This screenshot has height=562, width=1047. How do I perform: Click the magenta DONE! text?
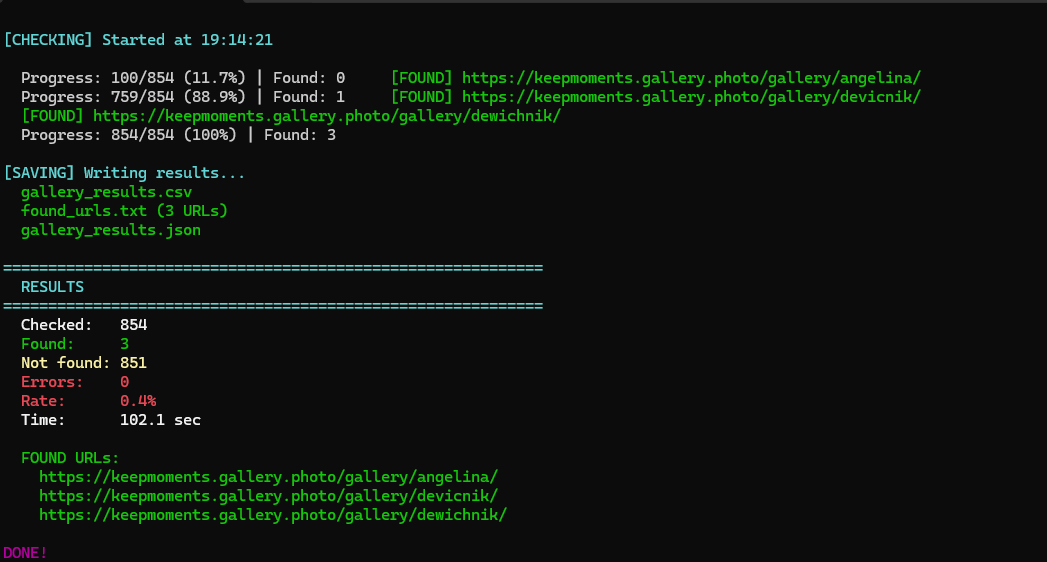pos(25,553)
